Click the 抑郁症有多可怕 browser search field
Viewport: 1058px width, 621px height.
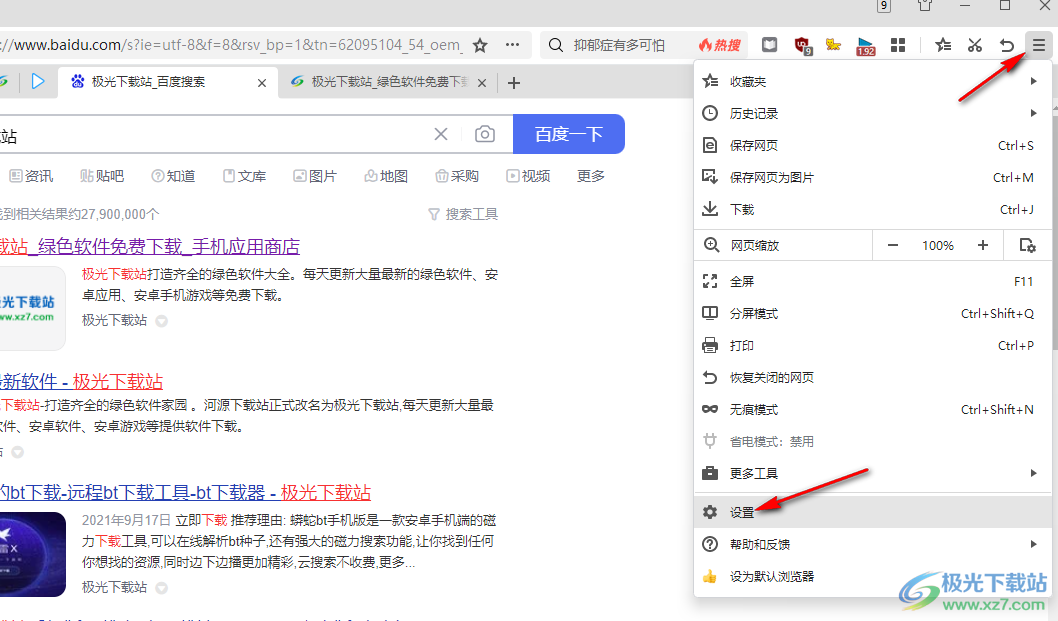coord(619,45)
